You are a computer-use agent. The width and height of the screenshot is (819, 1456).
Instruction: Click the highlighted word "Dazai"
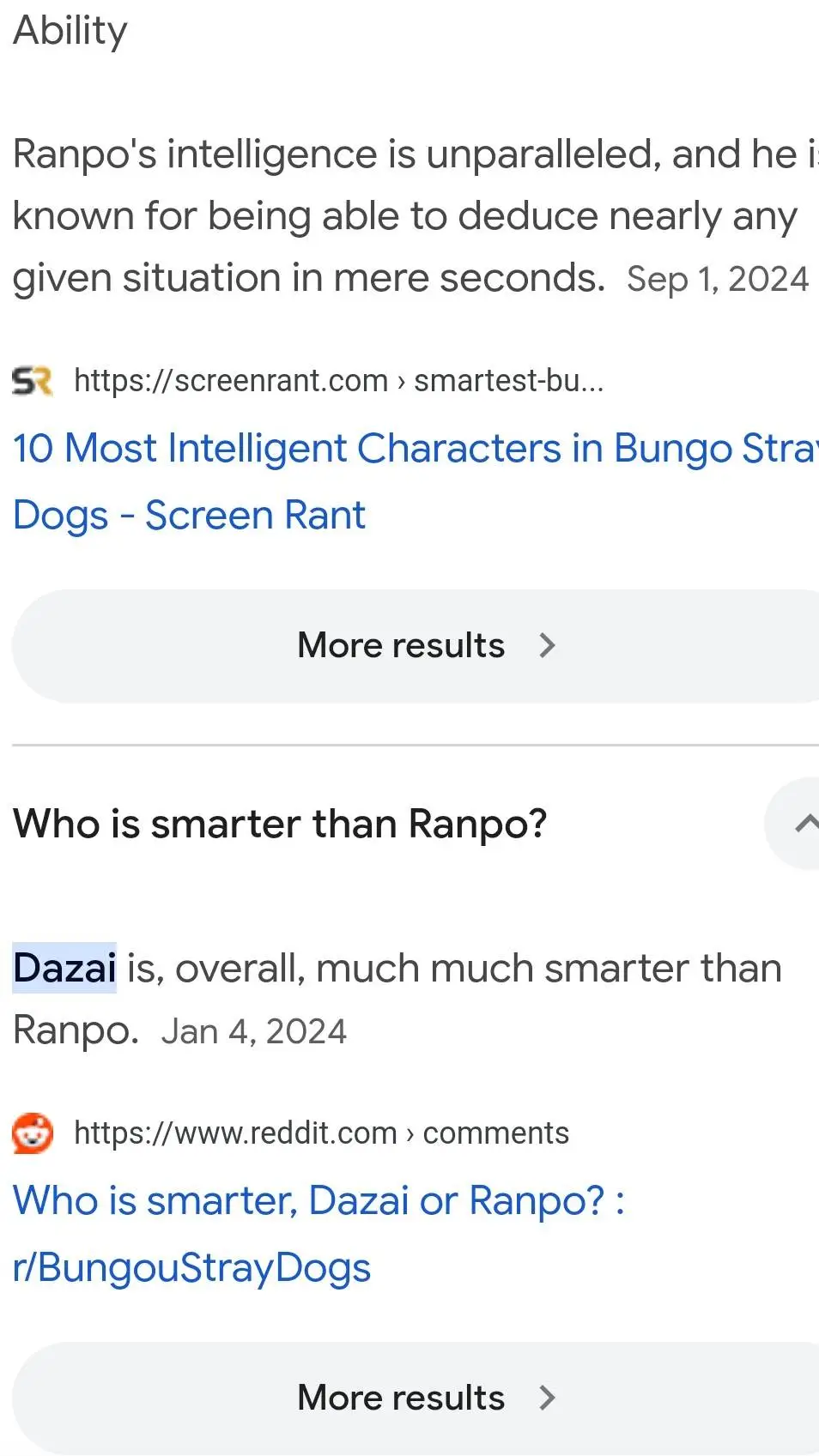(64, 968)
